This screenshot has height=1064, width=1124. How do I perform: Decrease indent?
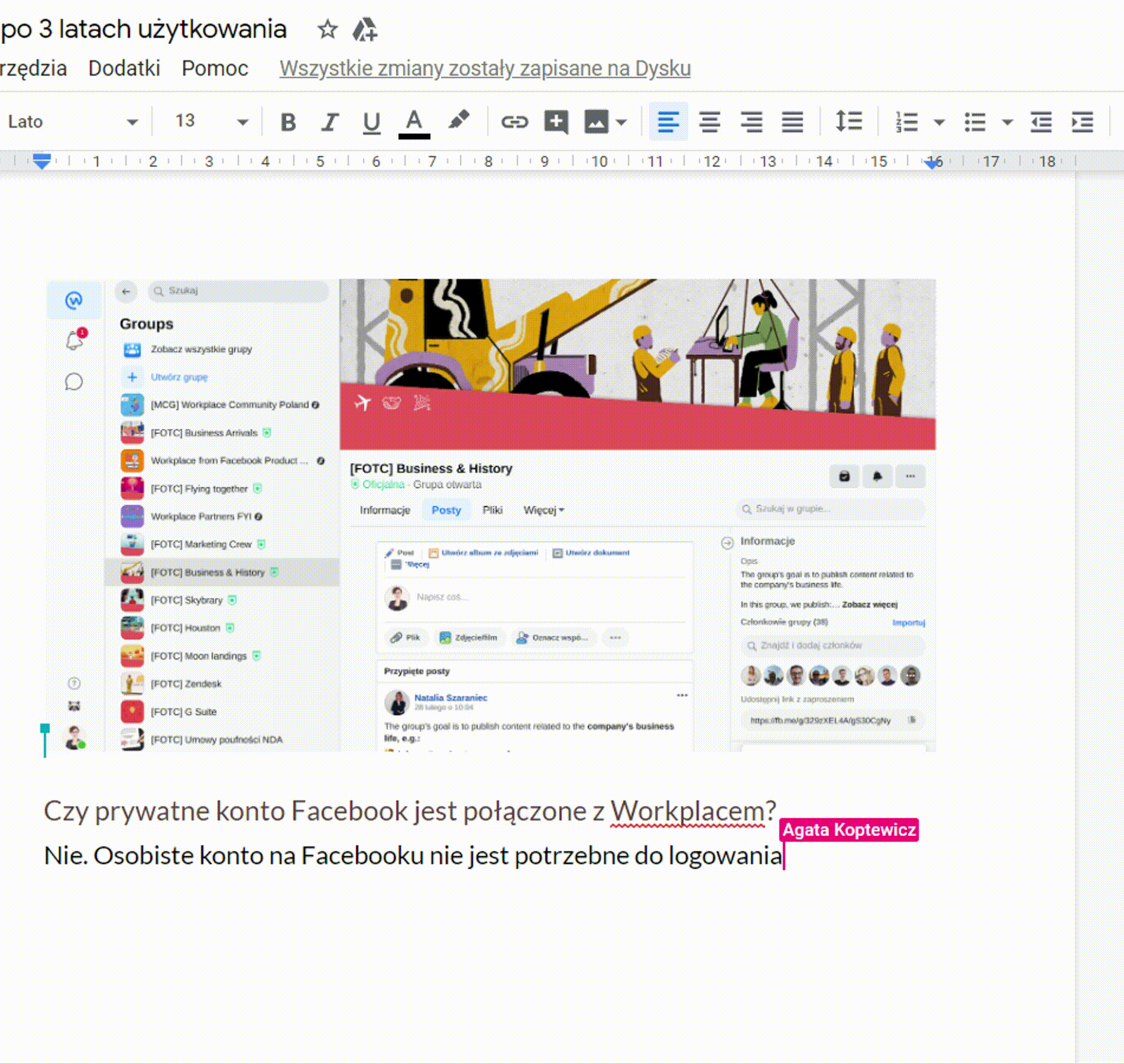click(x=1041, y=122)
